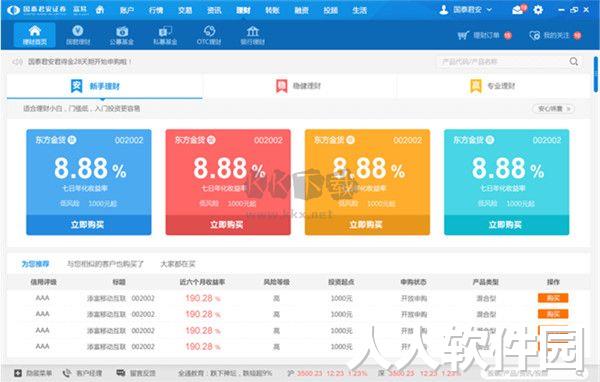This screenshot has height=382, width=600.
Task: Click the vertical scrollbar thumb
Action: pos(596,74)
